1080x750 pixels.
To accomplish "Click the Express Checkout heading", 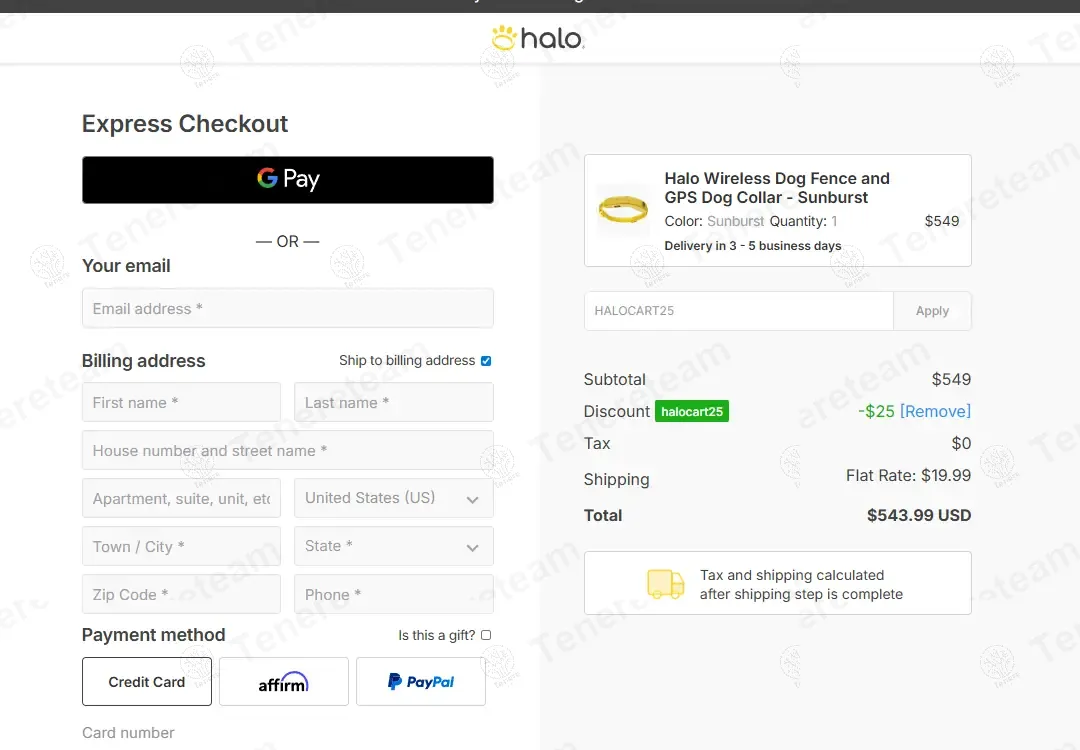I will pyautogui.click(x=185, y=124).
